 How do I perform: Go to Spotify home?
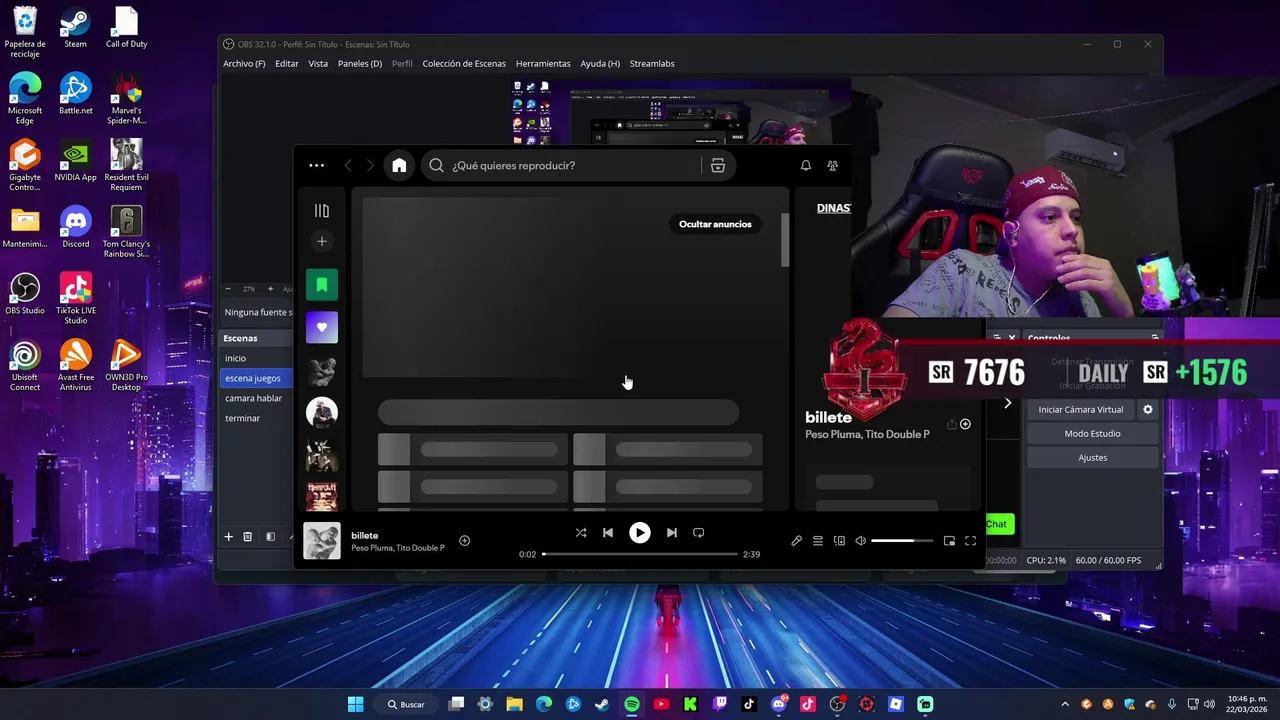pyautogui.click(x=399, y=165)
